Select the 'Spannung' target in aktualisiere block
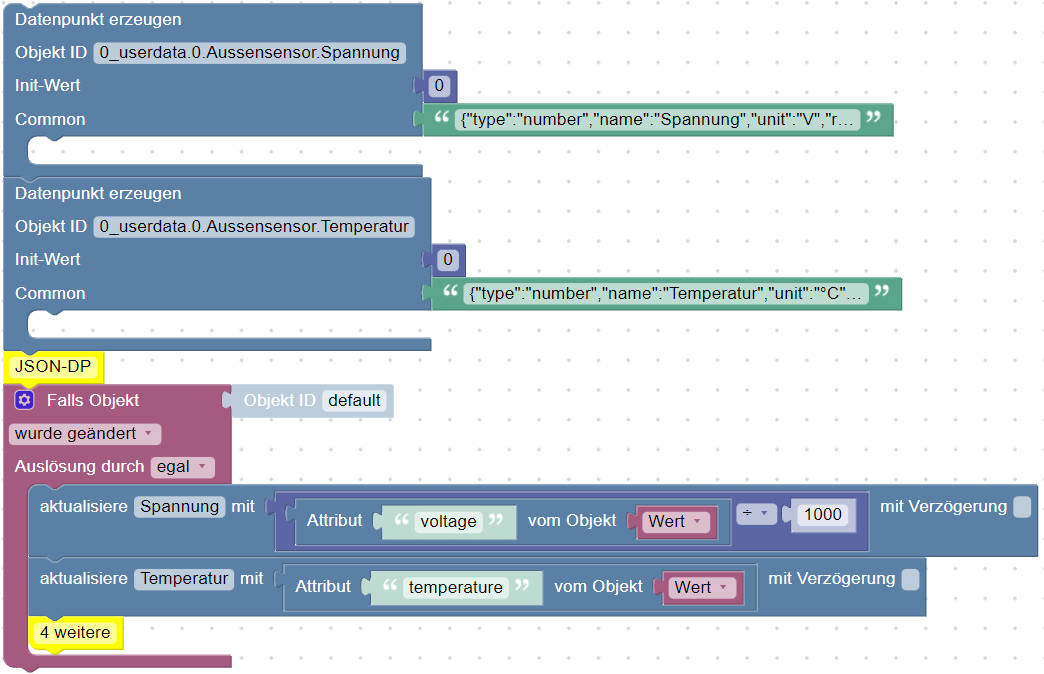The width and height of the screenshot is (1044, 674). tap(180, 507)
